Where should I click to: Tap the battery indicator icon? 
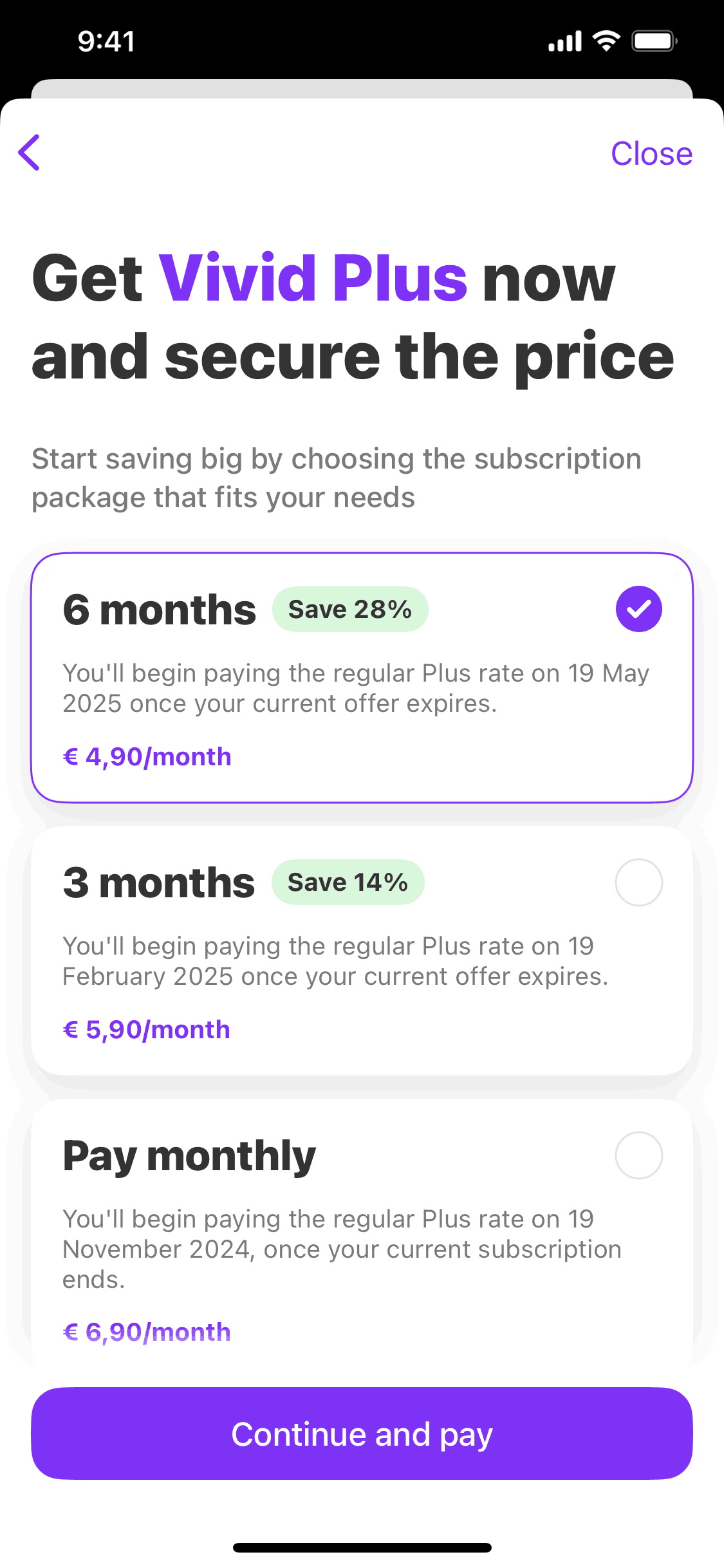coord(654,40)
